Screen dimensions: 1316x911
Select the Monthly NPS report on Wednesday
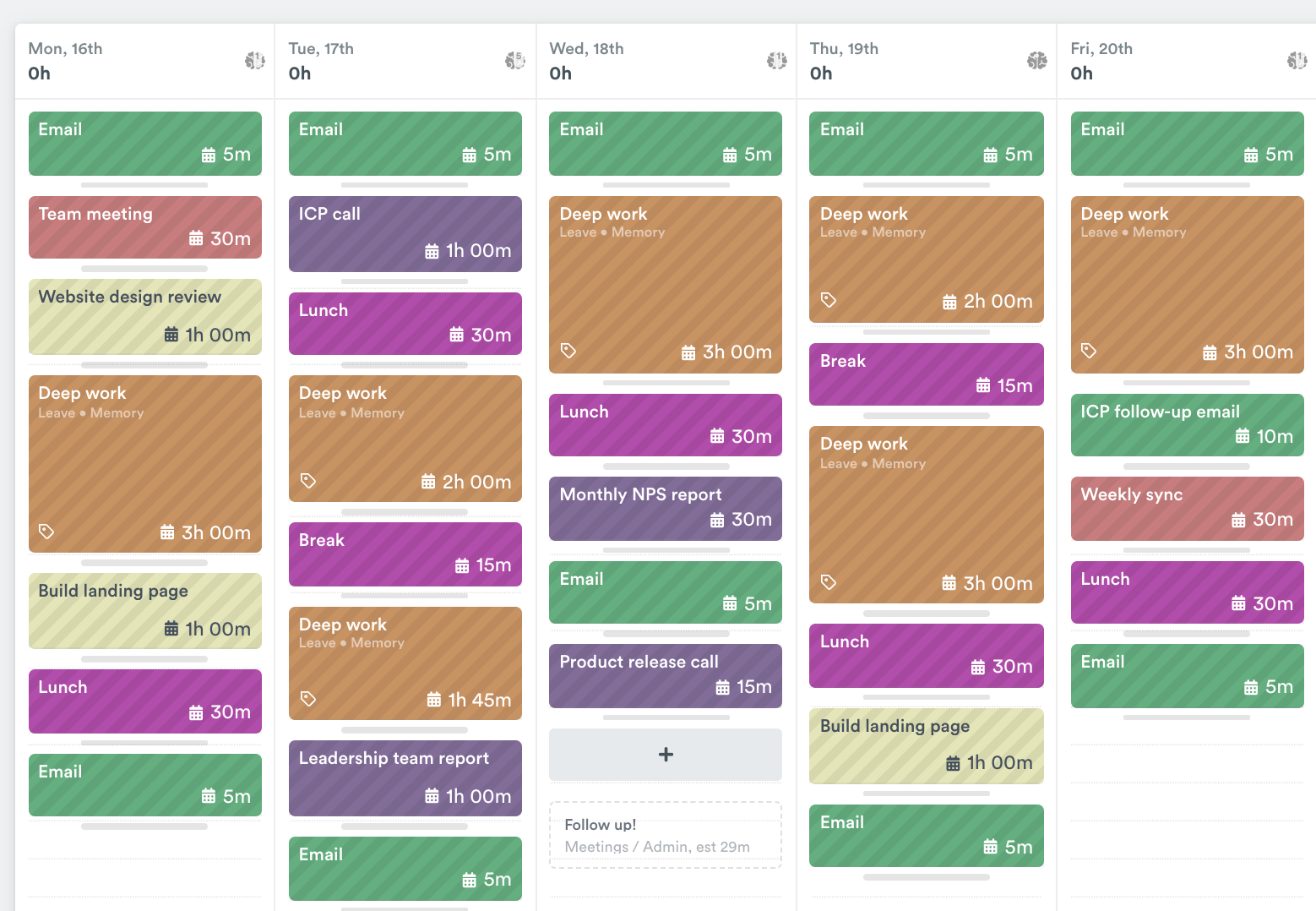click(x=665, y=508)
